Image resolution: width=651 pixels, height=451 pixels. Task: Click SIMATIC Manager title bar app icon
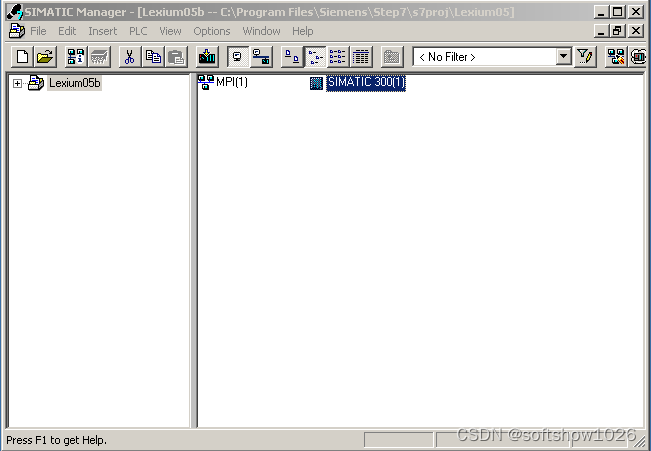[x=15, y=12]
